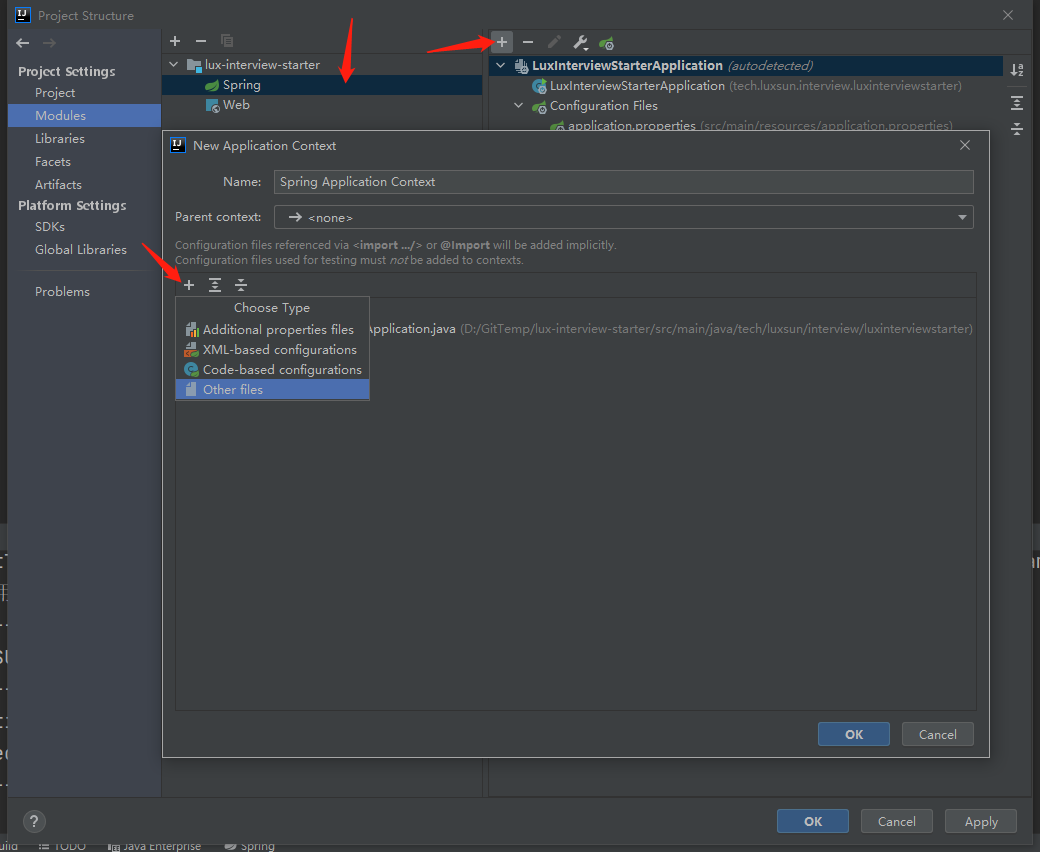Viewport: 1040px width, 852px height.
Task: Cancel the New Application Context dialog
Action: pyautogui.click(x=937, y=734)
